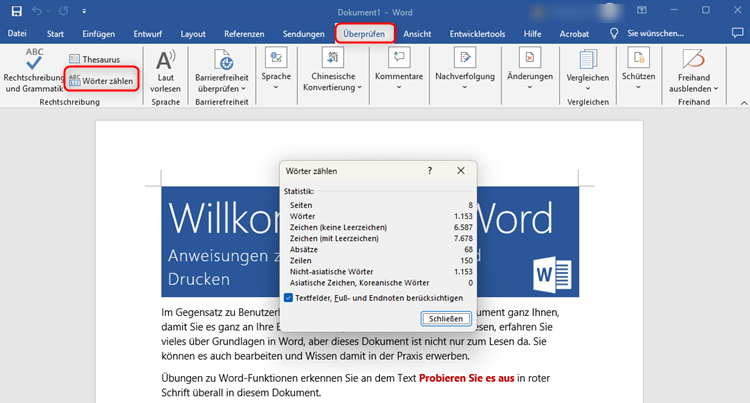This screenshot has height=403, width=750.
Task: Expand the Barrierefreiheit überprüfen dropdown arrow
Action: [243, 89]
